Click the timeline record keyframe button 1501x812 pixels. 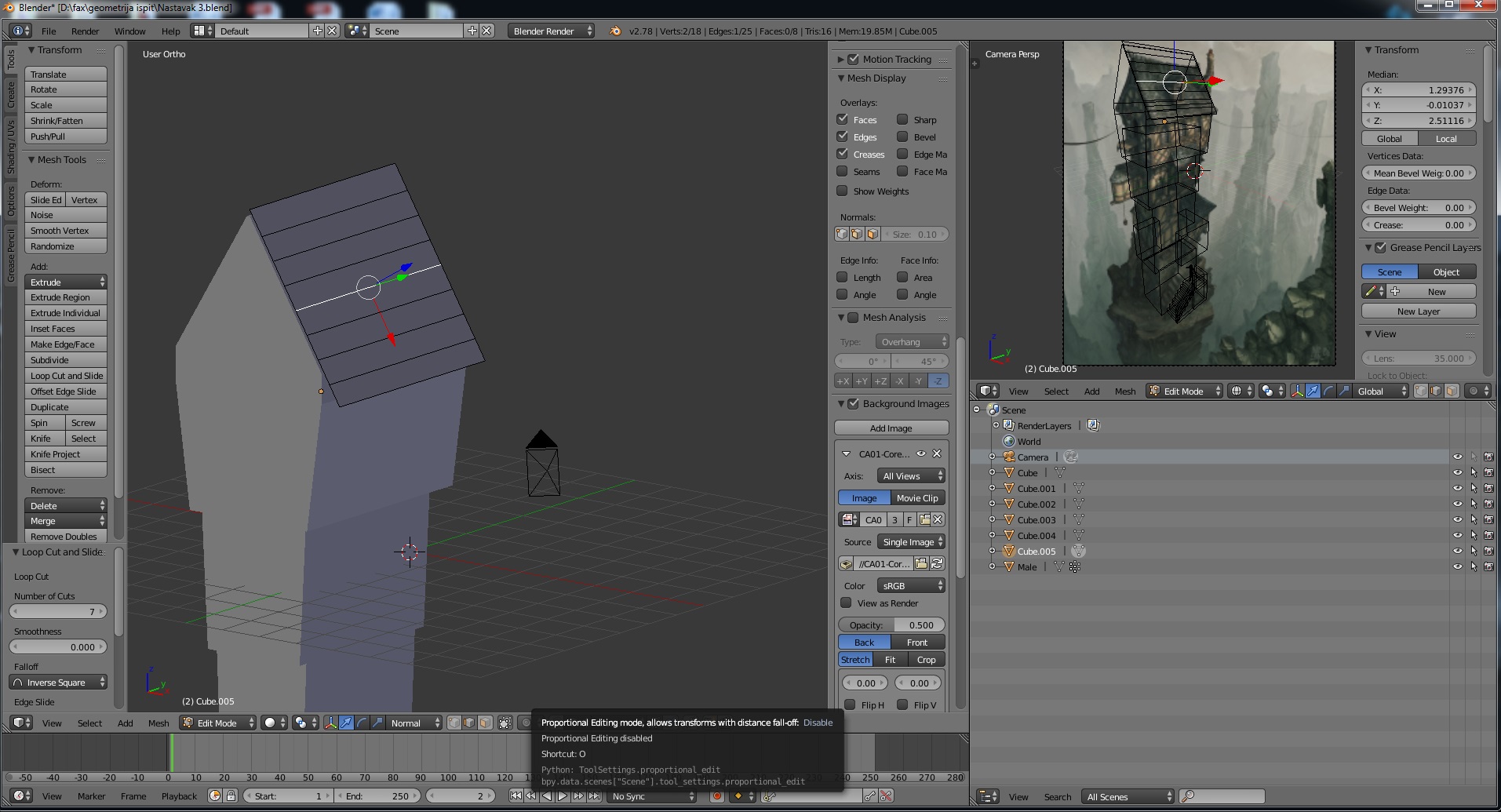716,796
